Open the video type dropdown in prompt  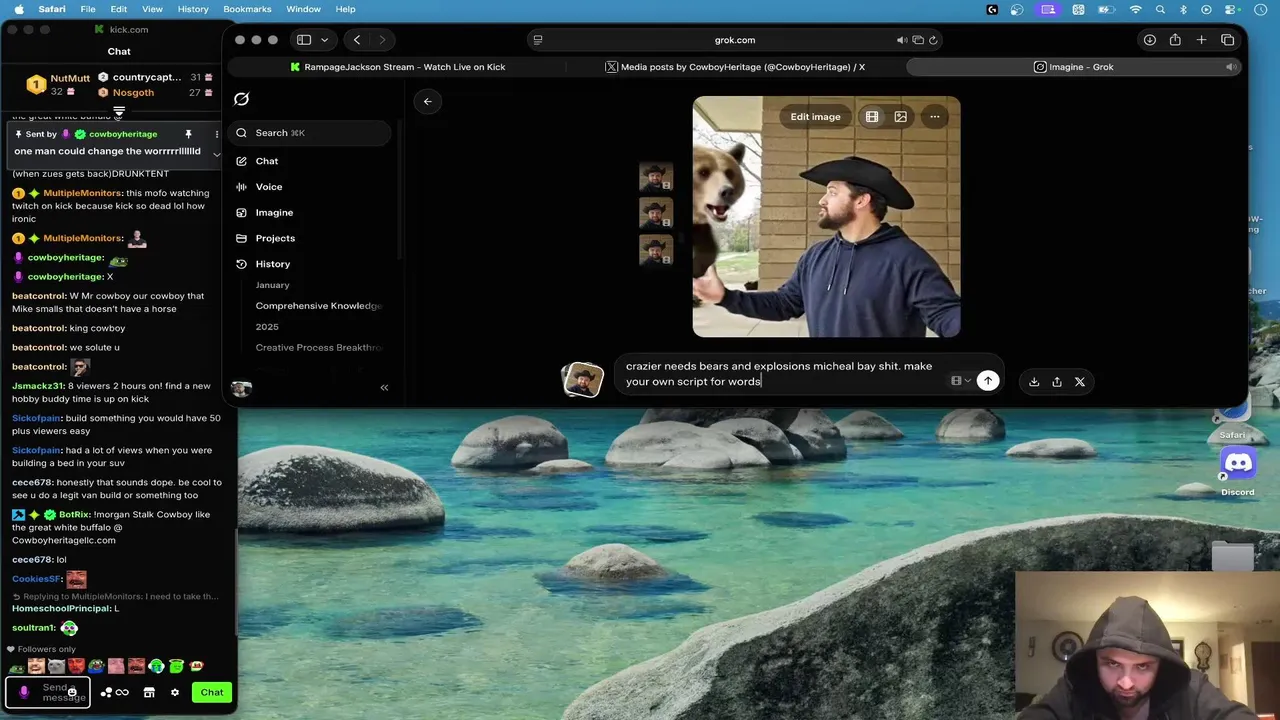[x=961, y=381]
